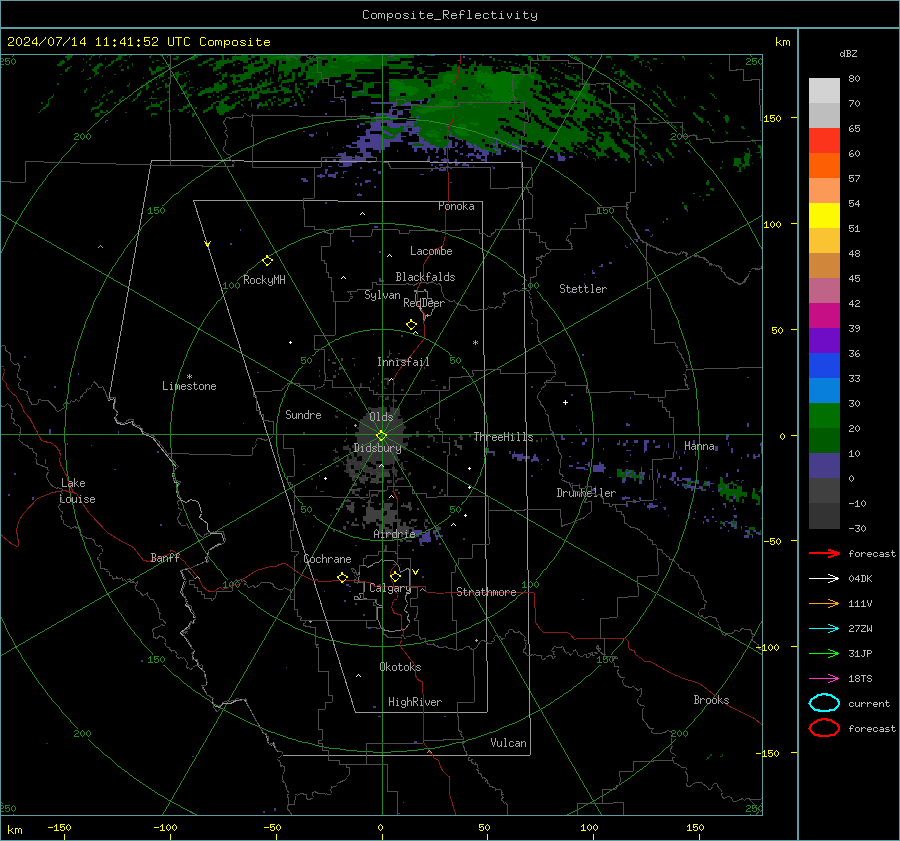Click the cyan 27ZW arrow legend icon
This screenshot has width=900, height=841.
click(824, 629)
